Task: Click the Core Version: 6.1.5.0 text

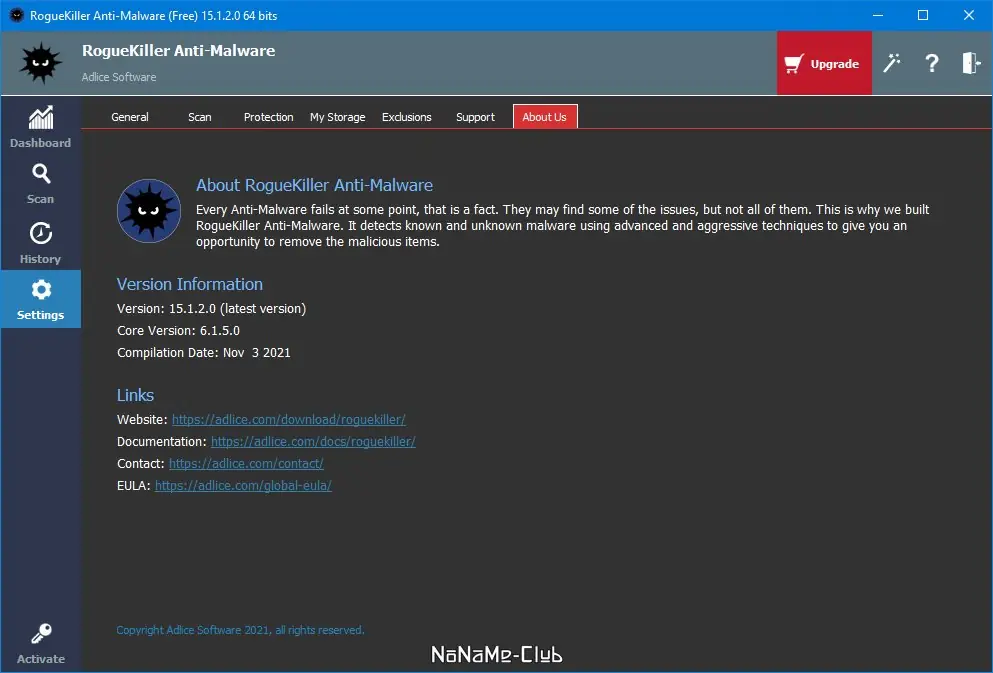Action: click(x=179, y=330)
